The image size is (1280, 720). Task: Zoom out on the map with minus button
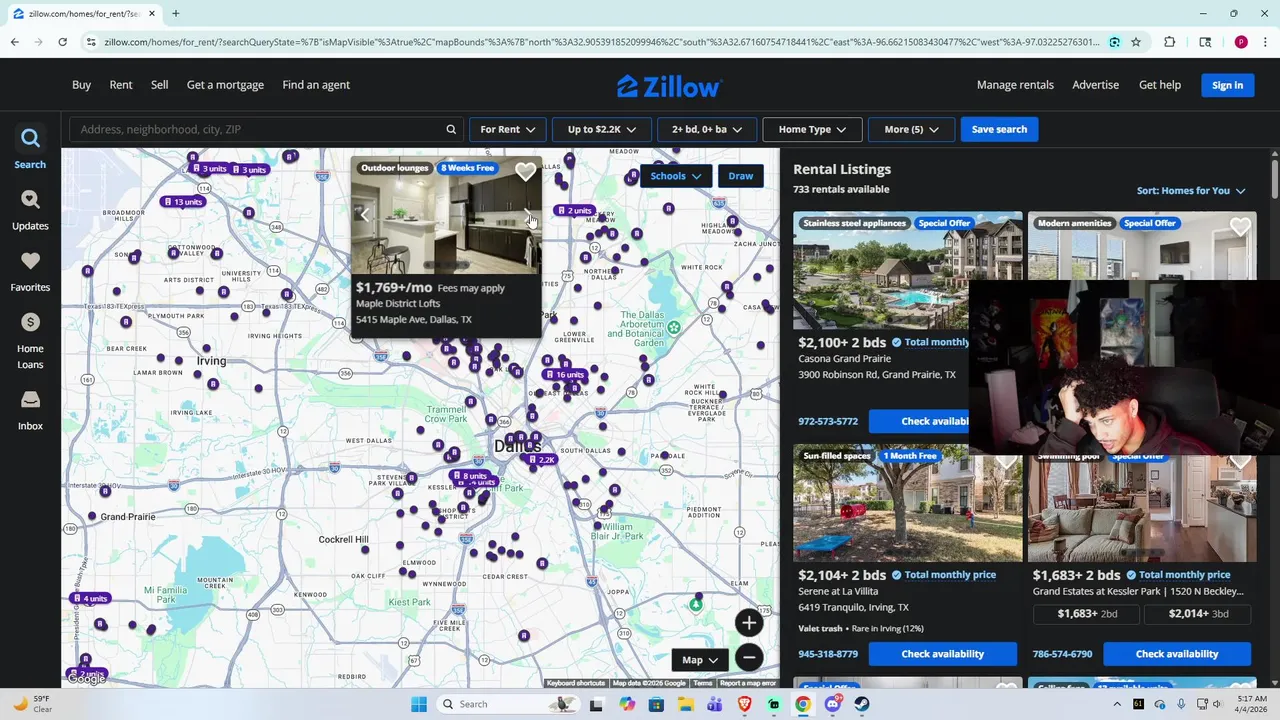(x=748, y=657)
